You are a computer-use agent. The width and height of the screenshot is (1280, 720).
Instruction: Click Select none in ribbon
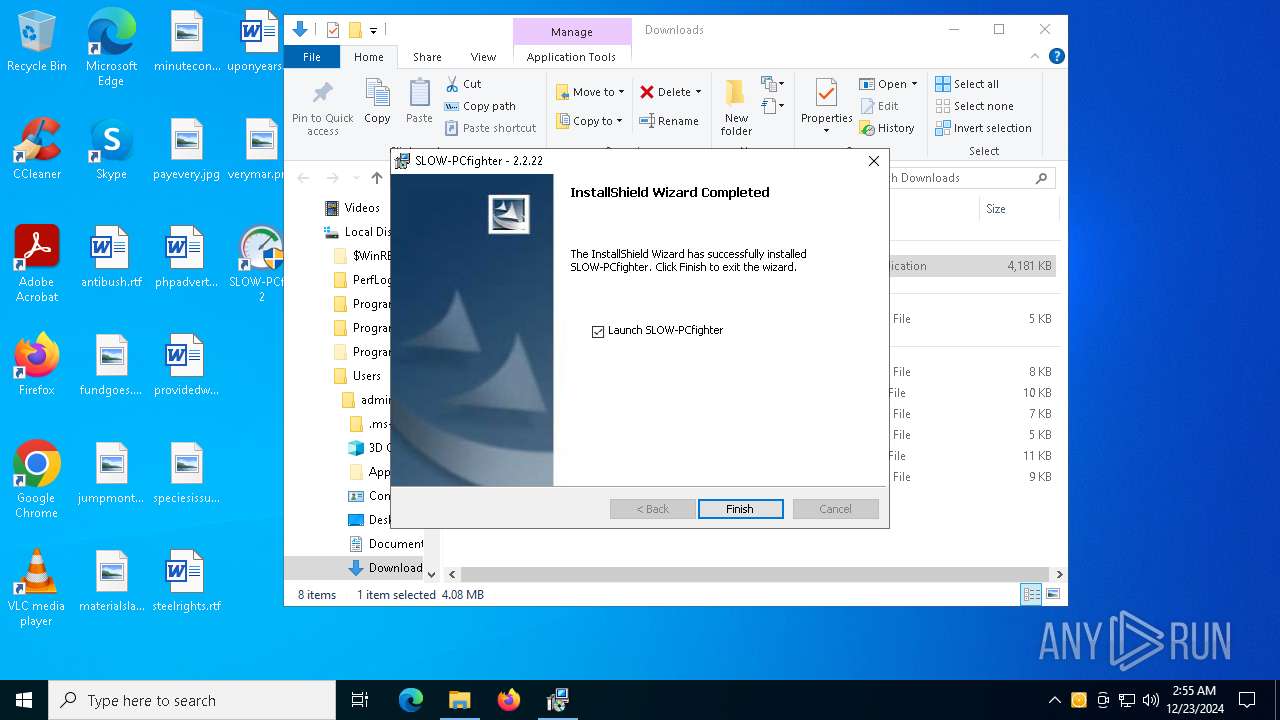click(x=974, y=106)
